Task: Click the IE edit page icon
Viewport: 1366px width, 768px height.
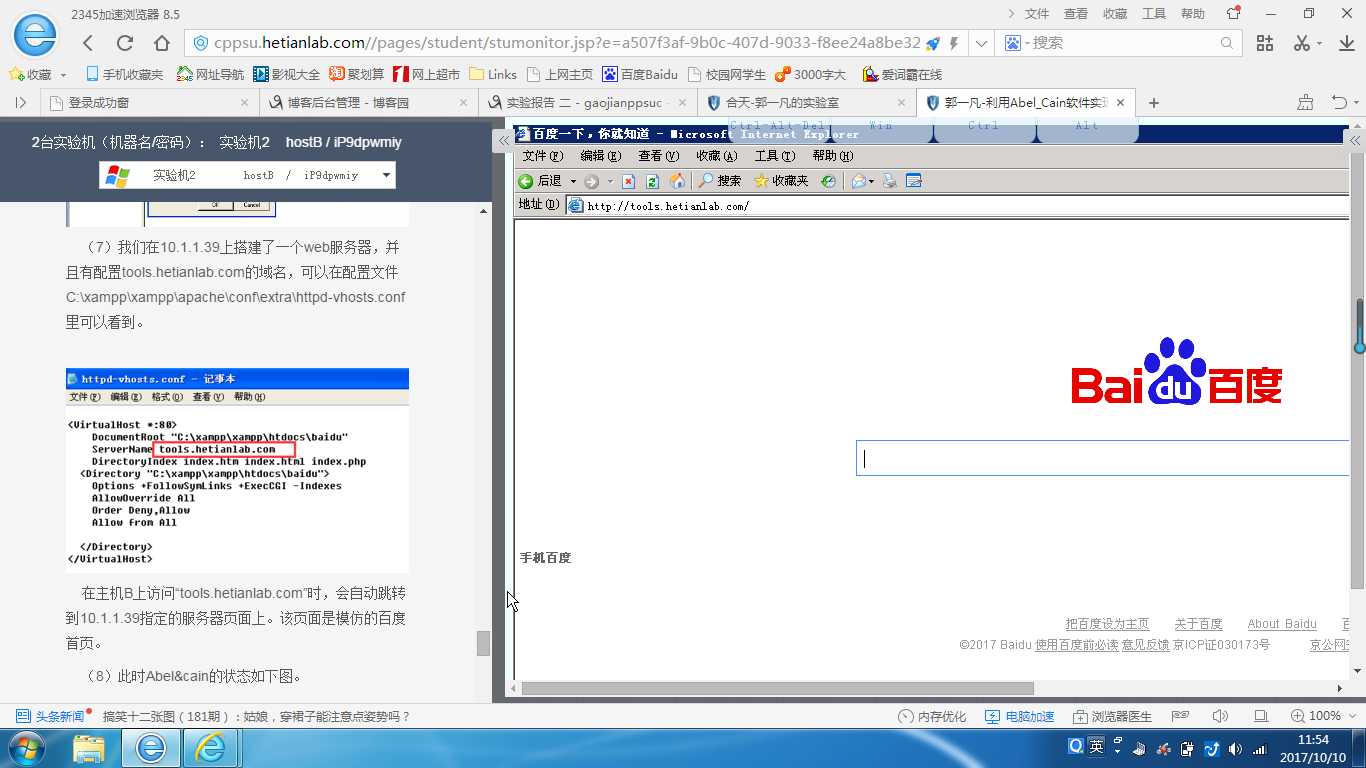Action: click(913, 181)
